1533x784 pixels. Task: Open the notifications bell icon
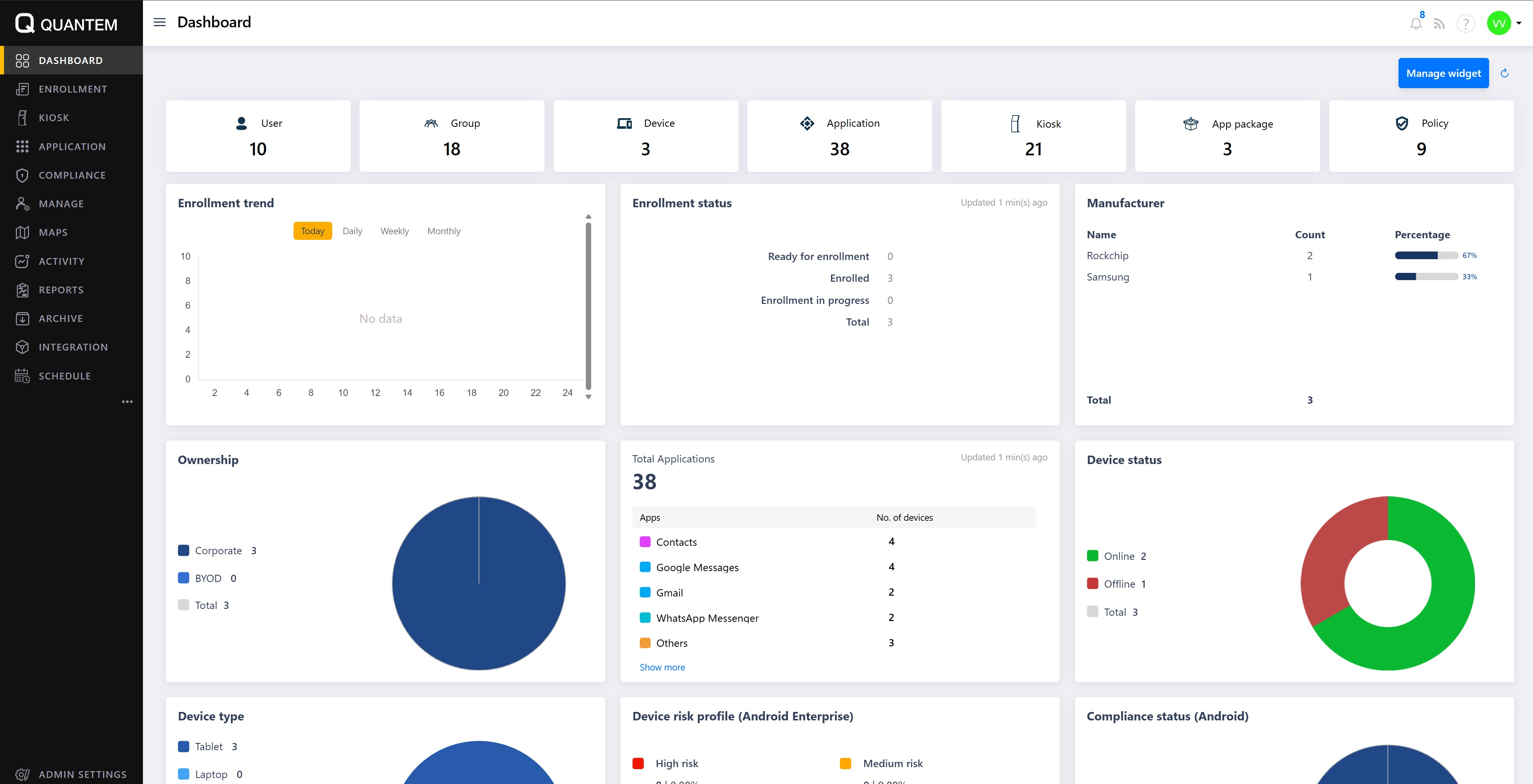point(1416,24)
